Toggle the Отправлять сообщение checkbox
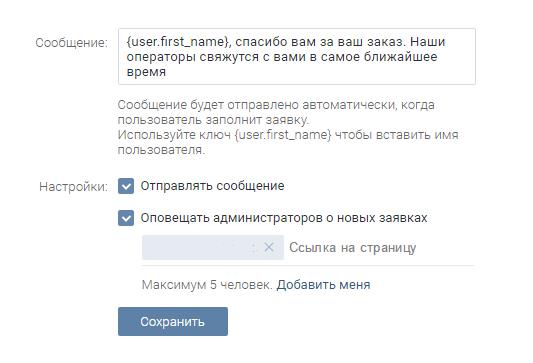 [126, 186]
